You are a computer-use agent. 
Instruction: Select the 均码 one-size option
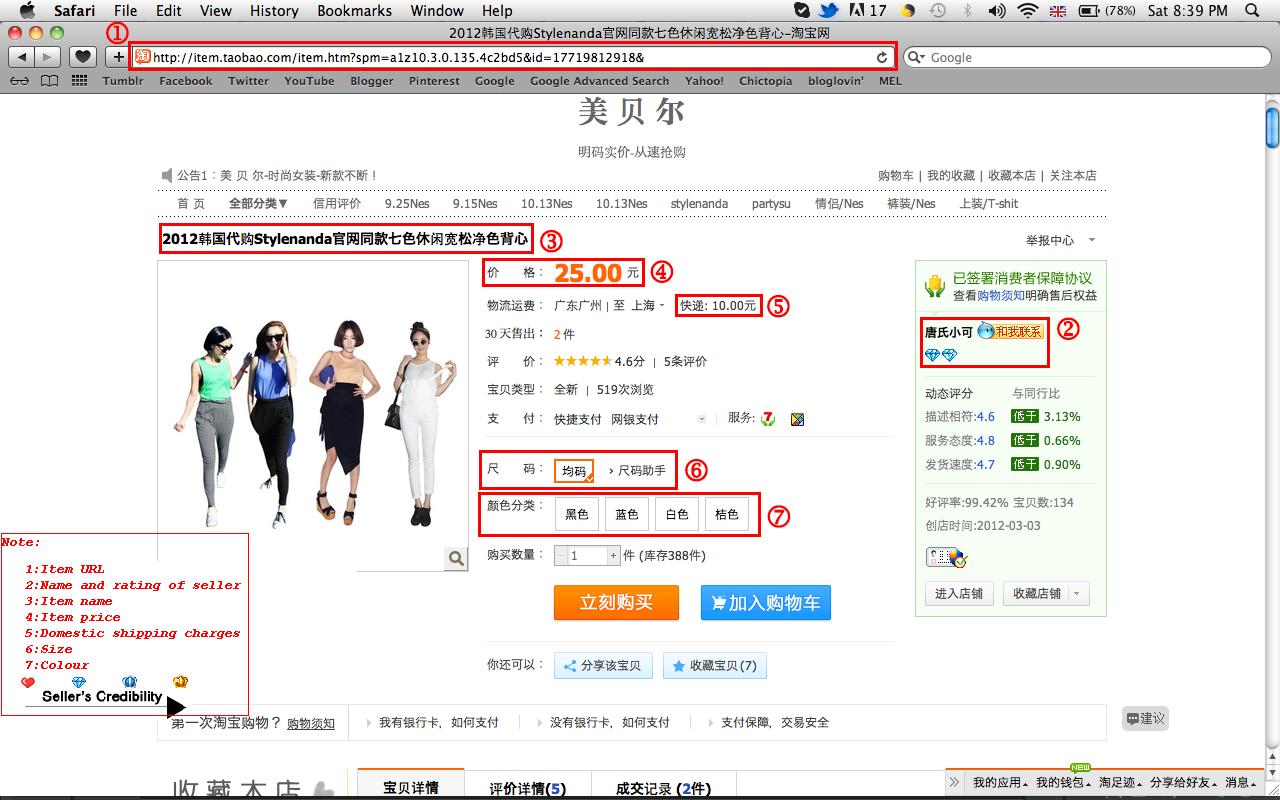click(x=573, y=468)
